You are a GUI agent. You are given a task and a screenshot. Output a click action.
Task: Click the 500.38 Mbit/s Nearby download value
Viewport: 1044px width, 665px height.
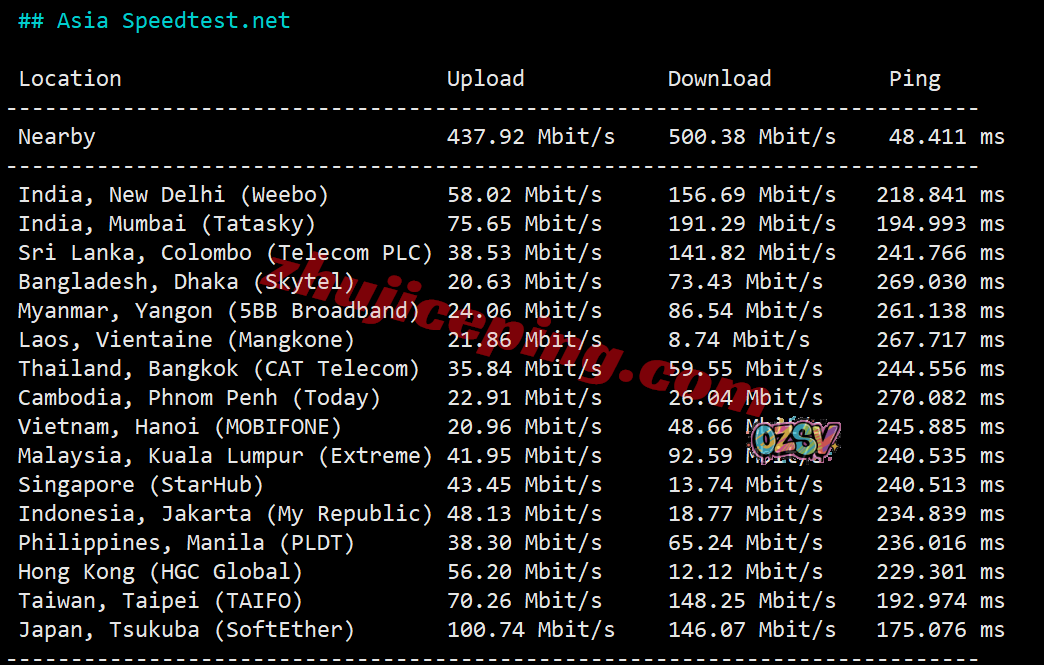point(751,137)
